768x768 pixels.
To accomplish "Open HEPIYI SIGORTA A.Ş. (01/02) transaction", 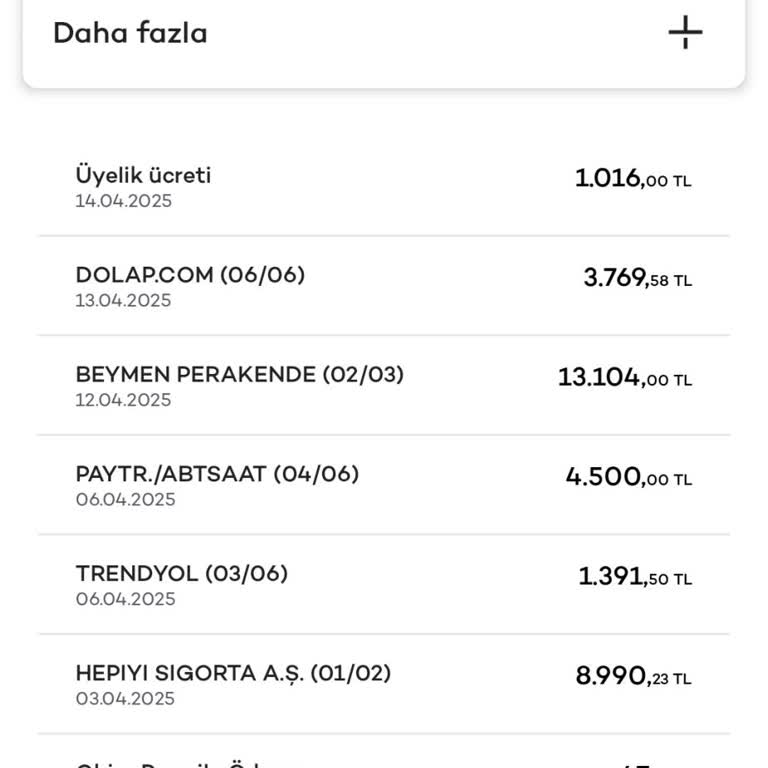I will pos(233,673).
